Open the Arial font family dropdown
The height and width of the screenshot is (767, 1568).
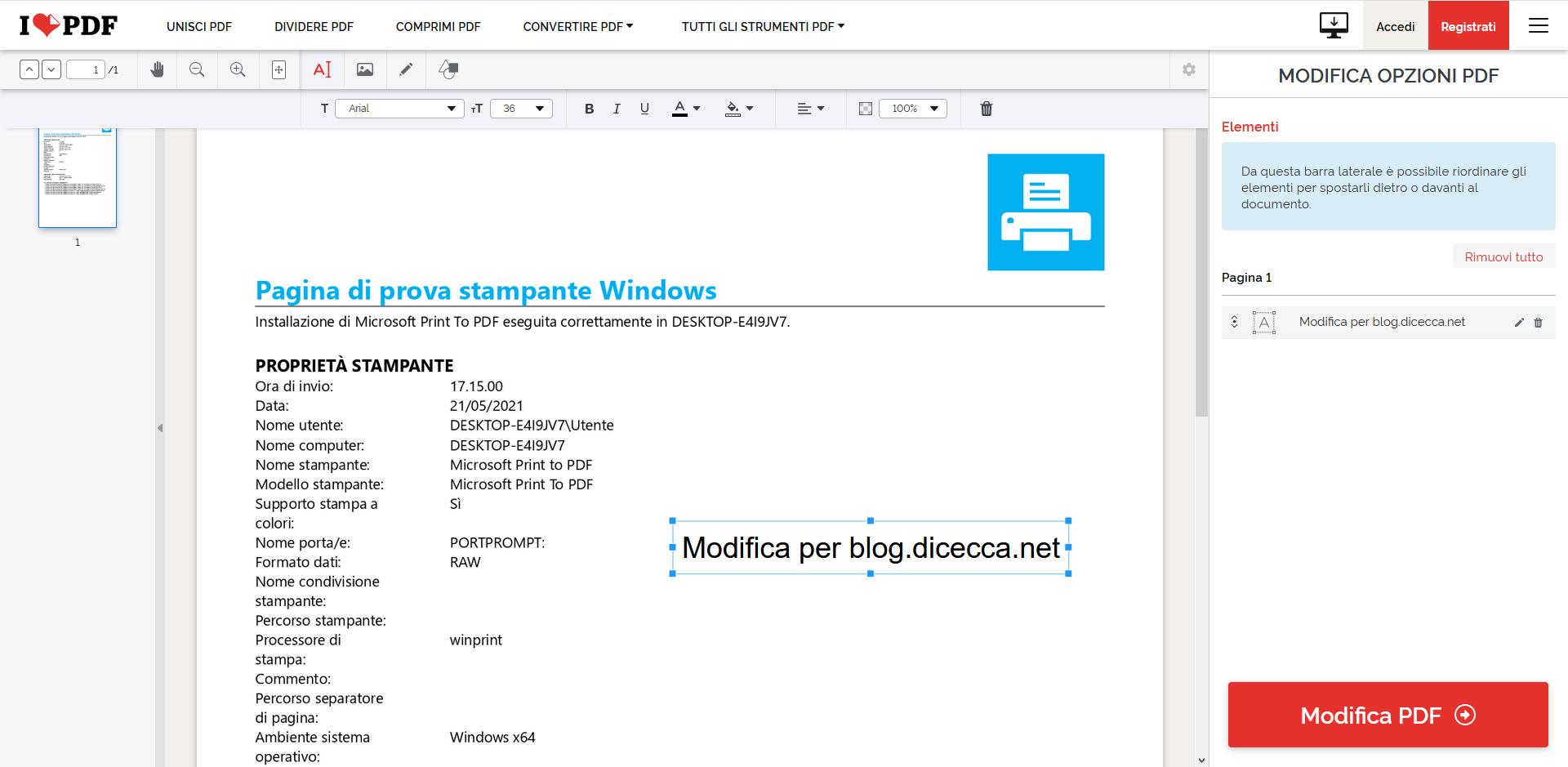399,108
